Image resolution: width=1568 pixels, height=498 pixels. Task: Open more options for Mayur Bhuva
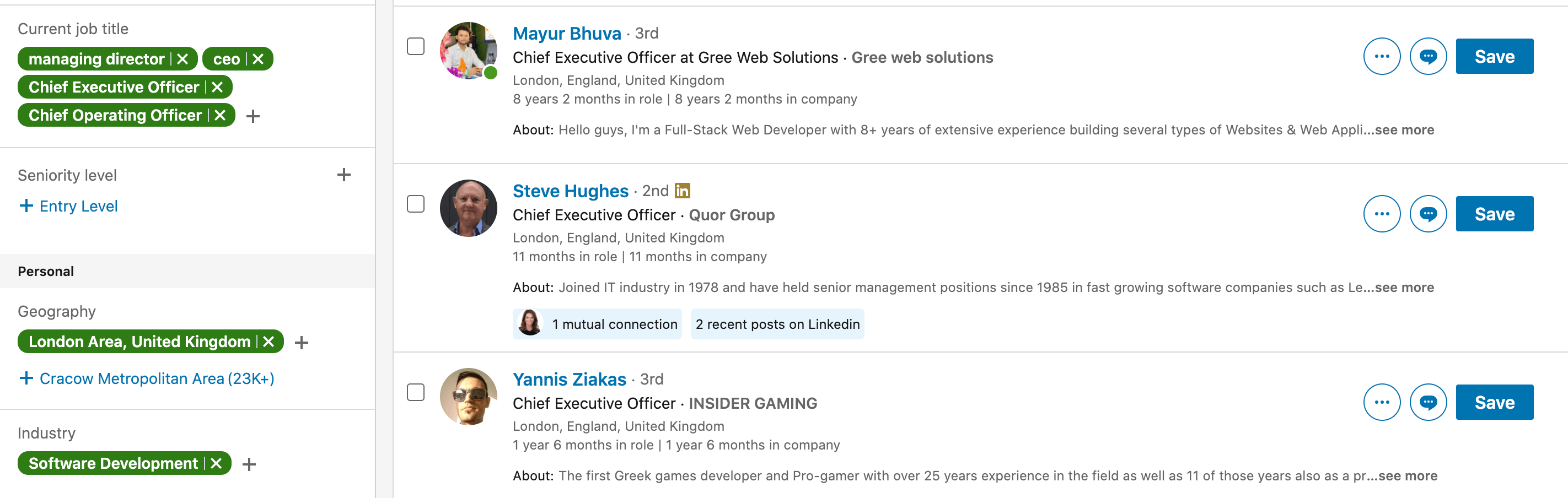pos(1381,57)
